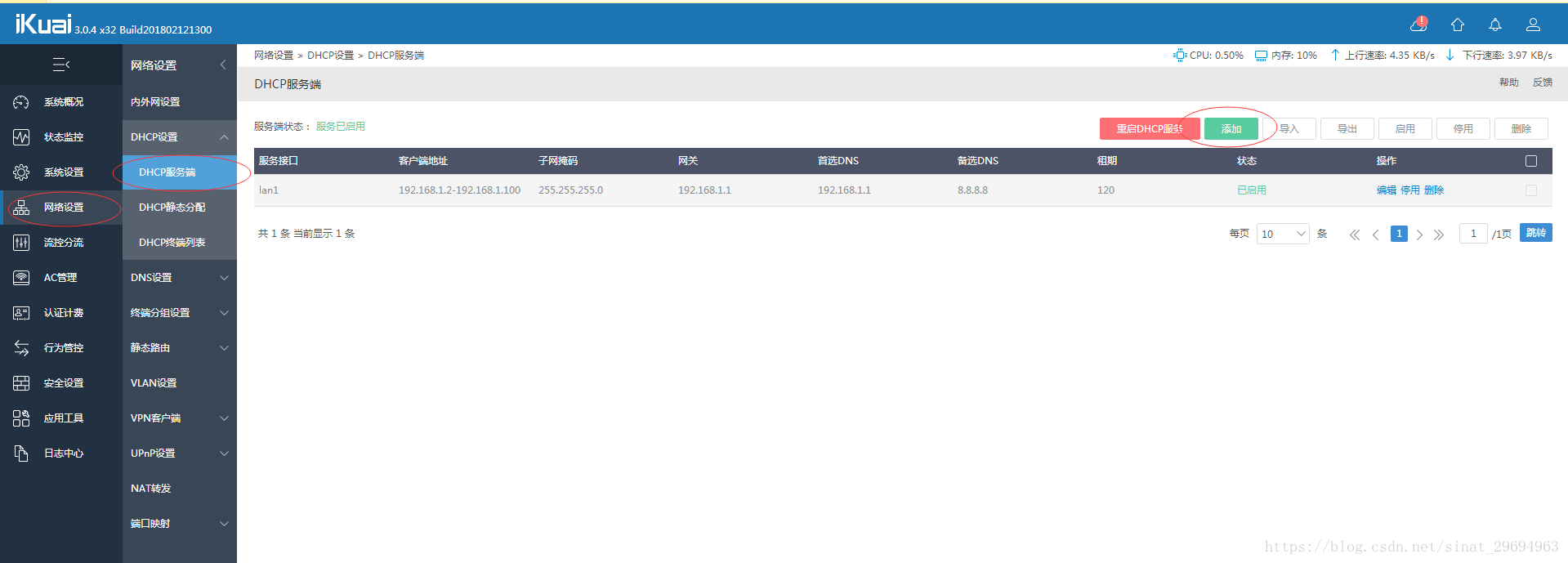
Task: Go to the last page arrow
Action: 1439,235
